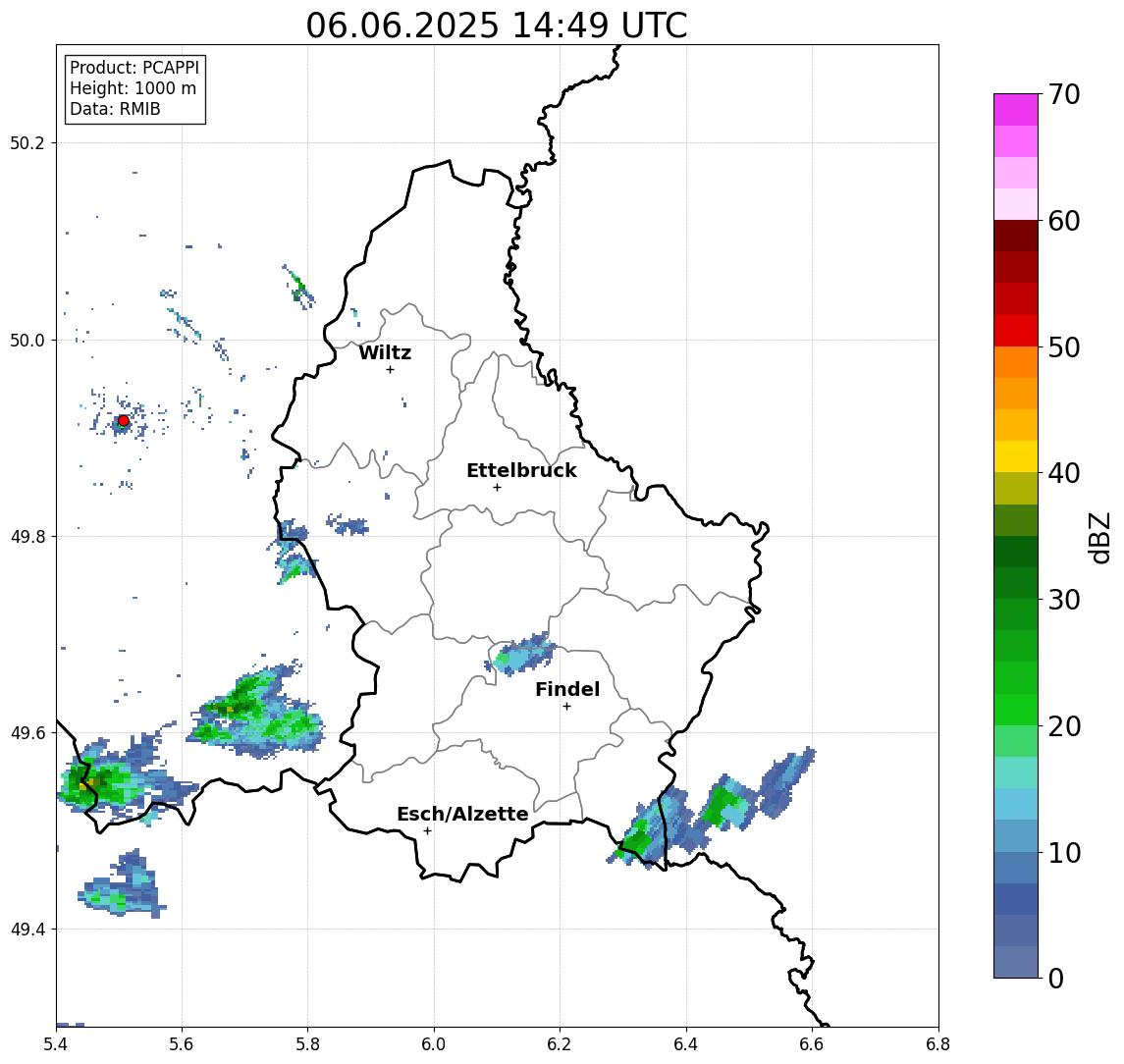This screenshot has width=1124, height=1064.
Task: Click the Wiltz city label
Action: click(385, 352)
